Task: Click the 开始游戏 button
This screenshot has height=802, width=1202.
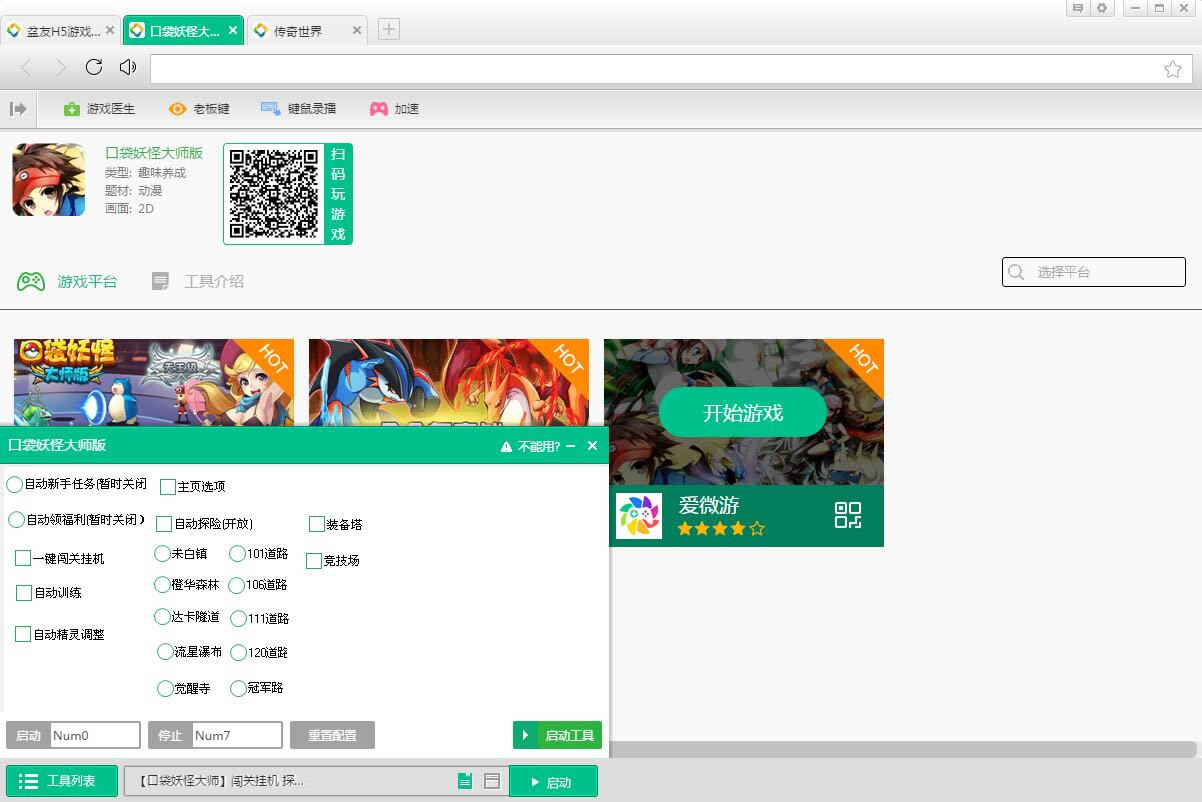Action: (743, 413)
